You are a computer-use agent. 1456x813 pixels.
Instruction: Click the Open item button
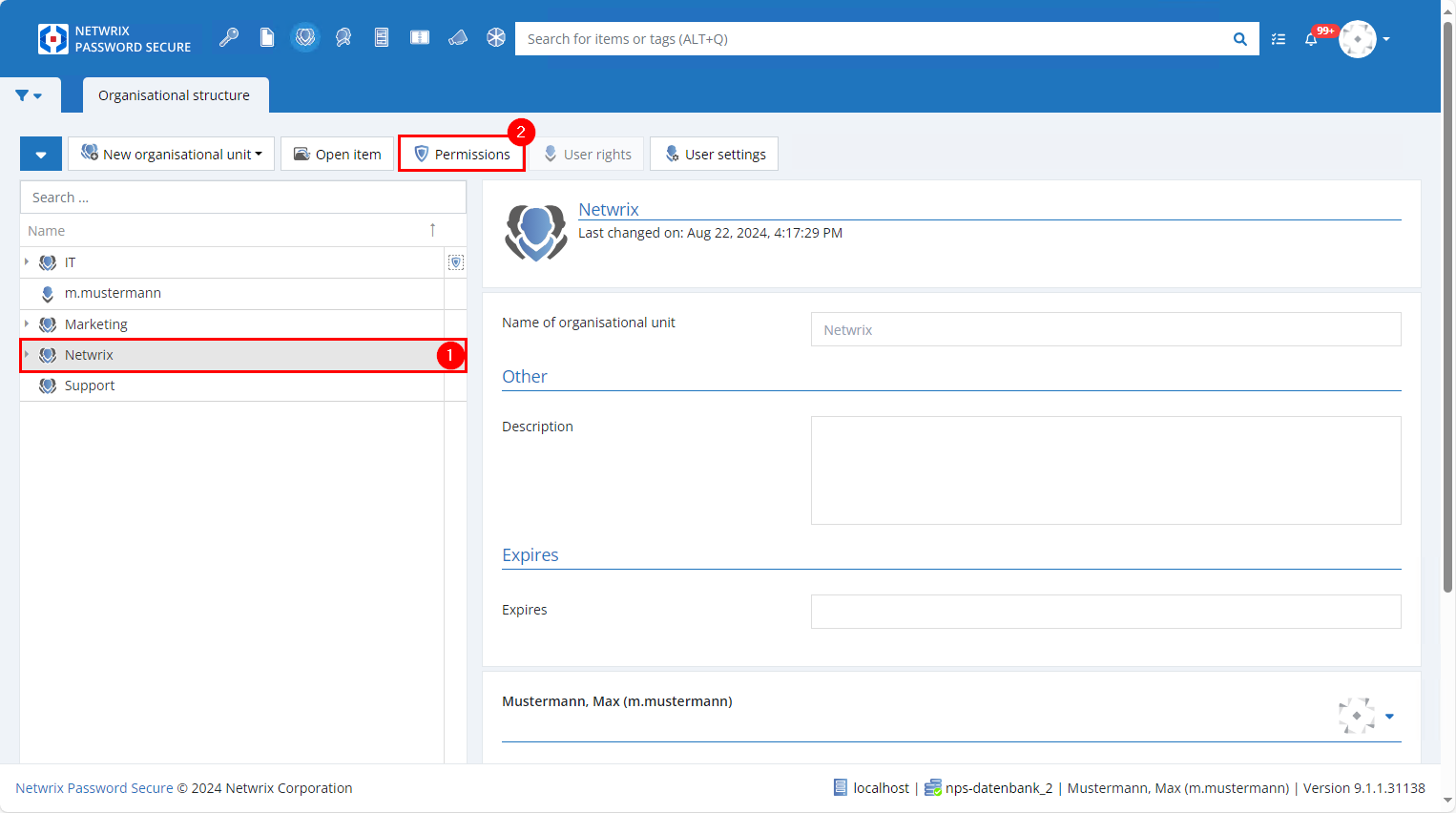[x=337, y=154]
